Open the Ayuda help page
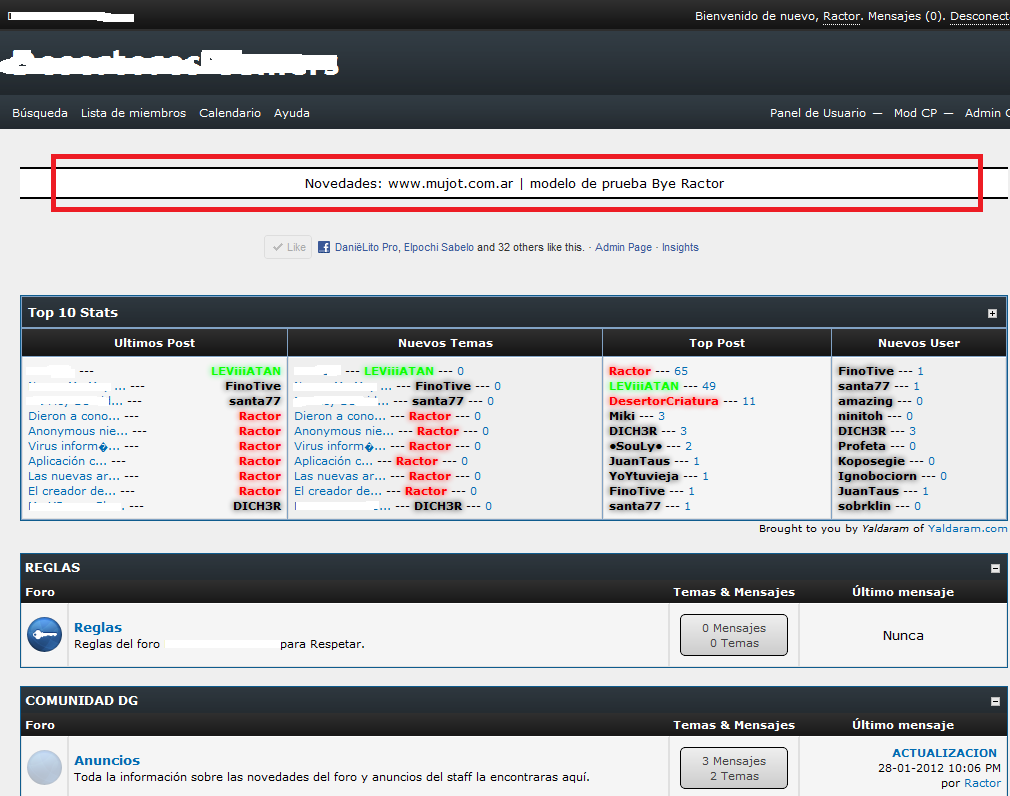The image size is (1010, 796). click(292, 113)
